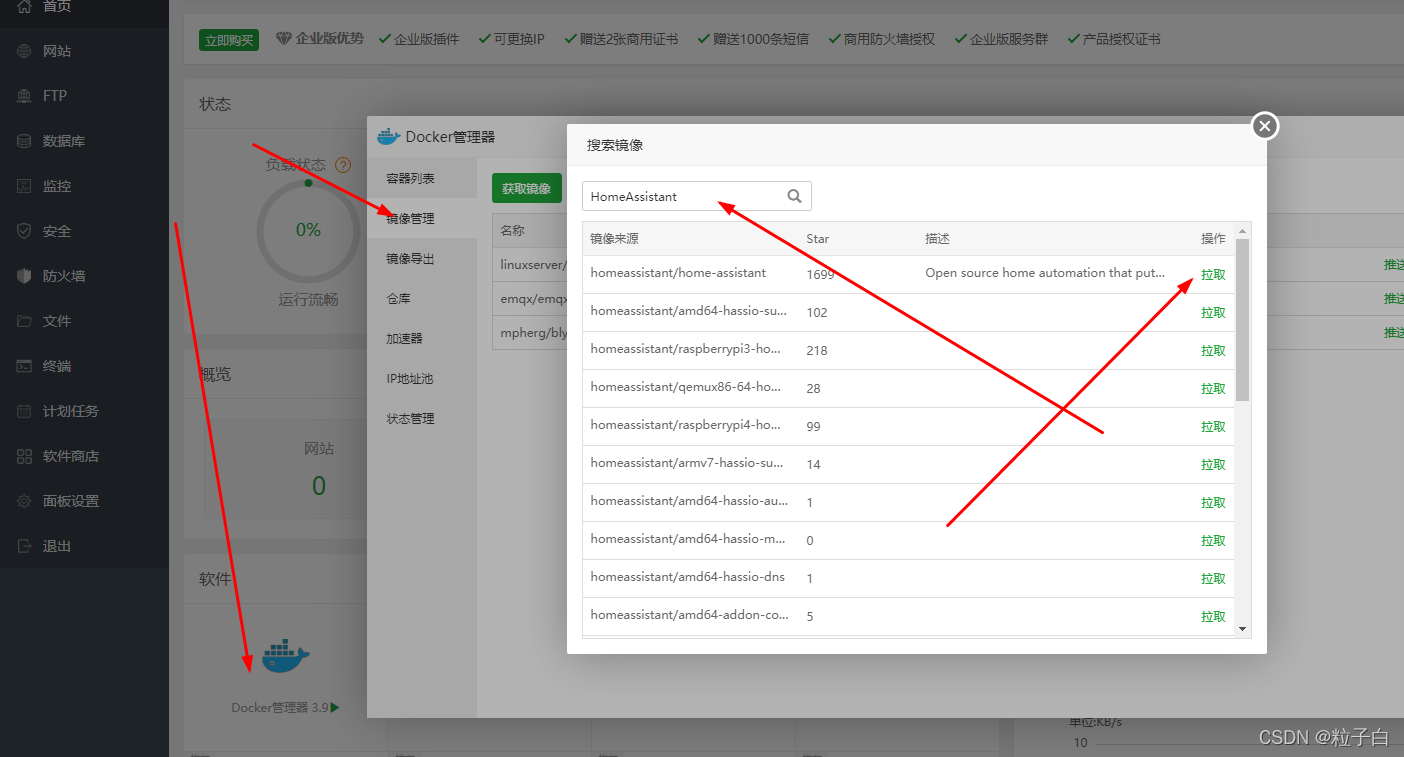Click the green 获取镜像 button

click(x=526, y=188)
